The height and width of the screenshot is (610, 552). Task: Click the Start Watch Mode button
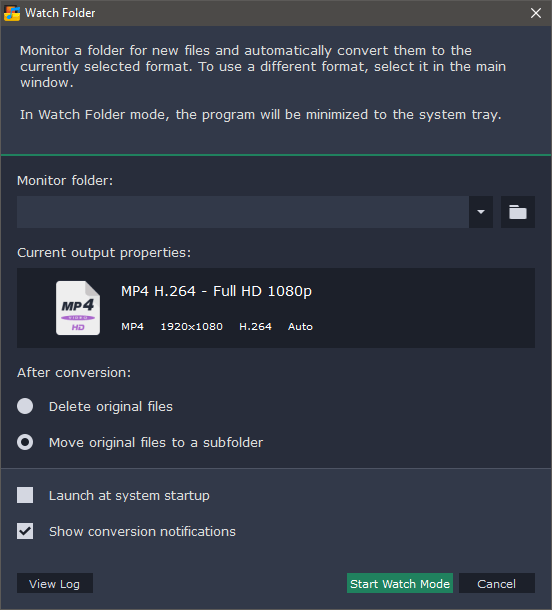point(400,583)
